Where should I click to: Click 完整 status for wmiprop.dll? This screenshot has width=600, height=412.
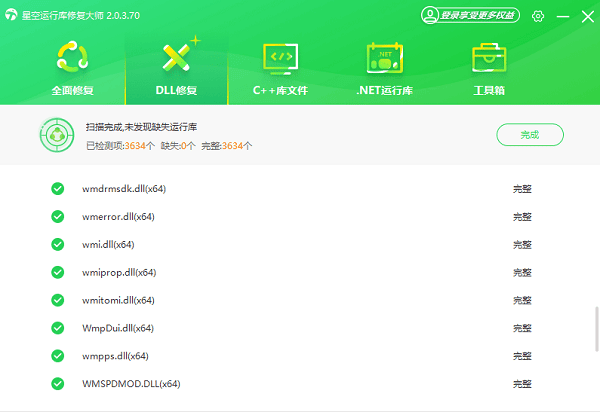tap(522, 273)
